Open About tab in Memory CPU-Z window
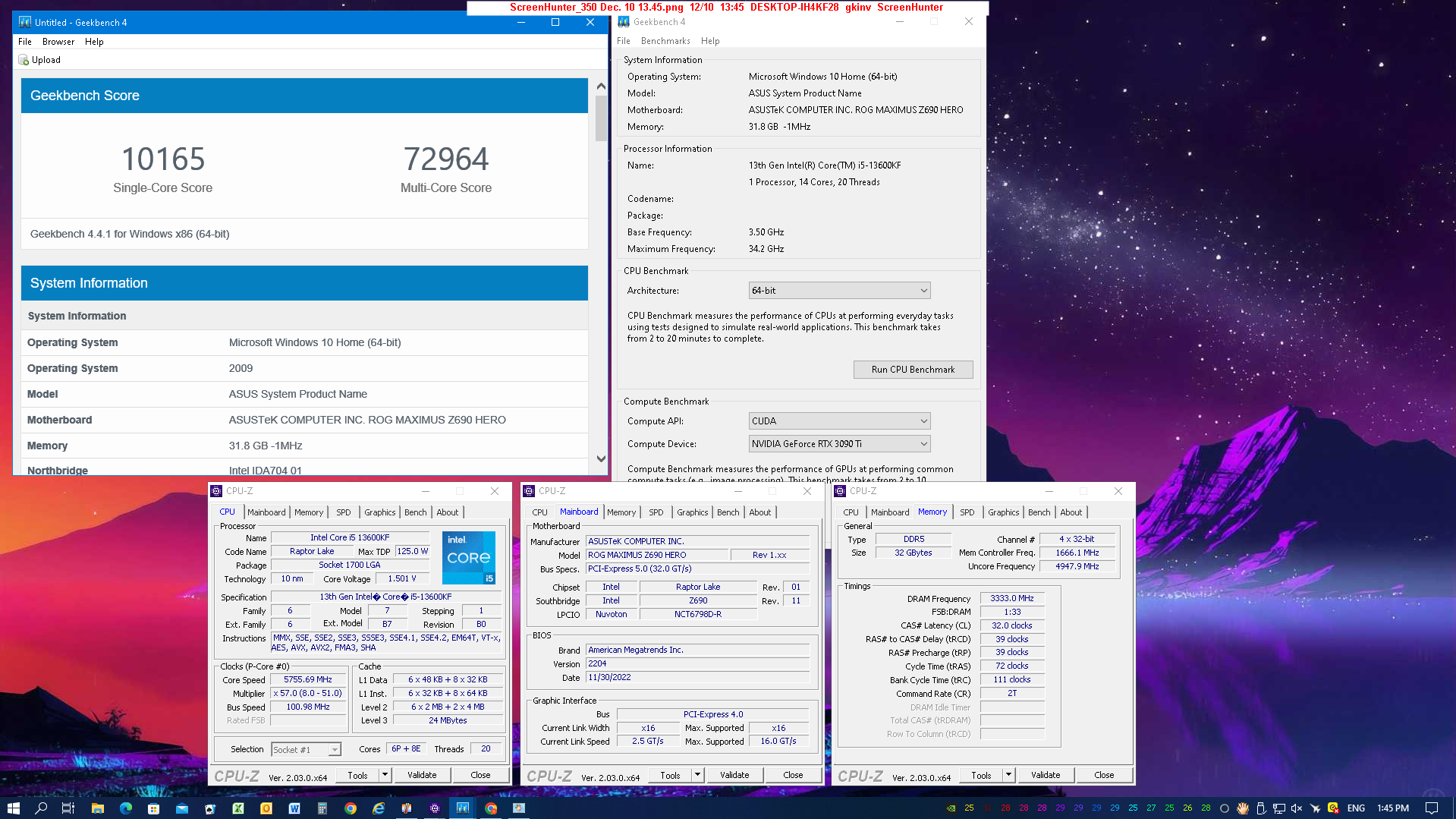 point(1071,512)
